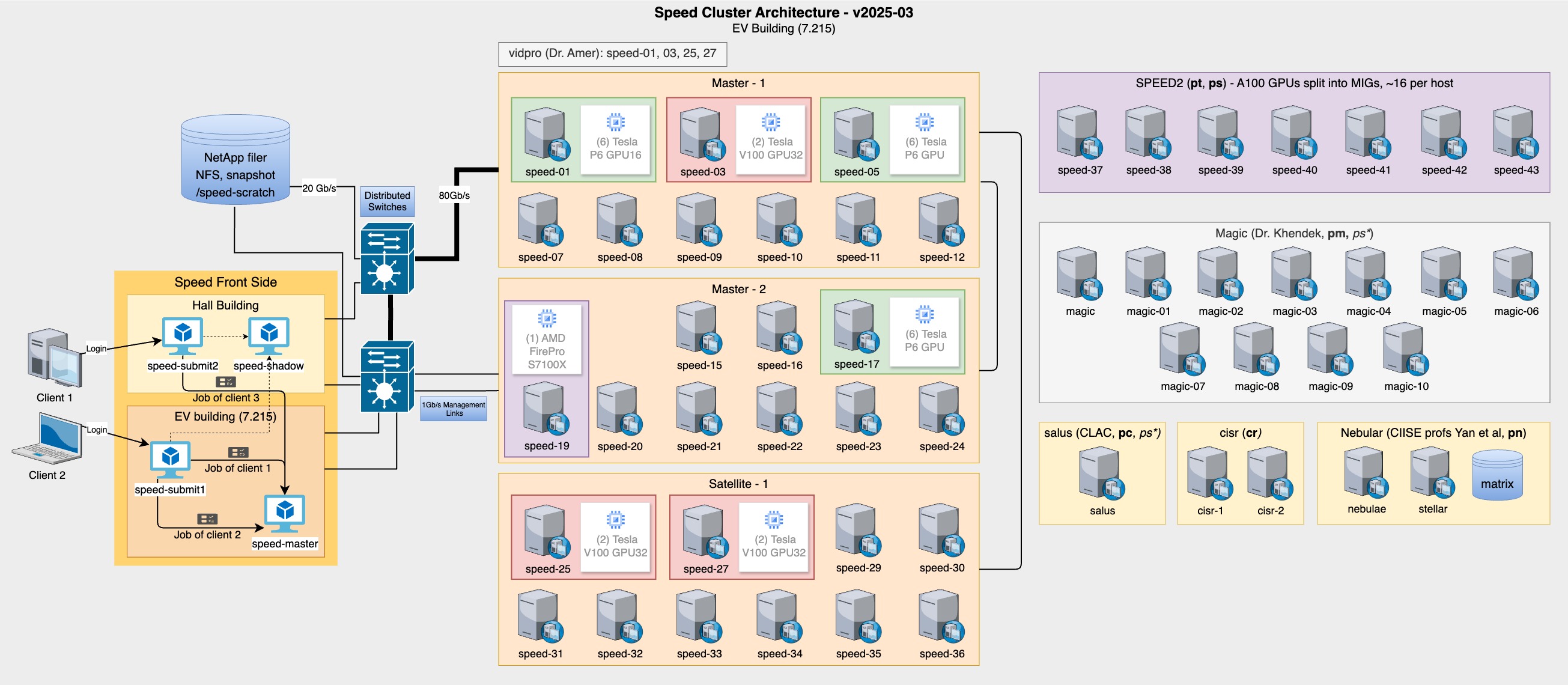
Task: Click the Client 2 laptop icon
Action: click(47, 439)
